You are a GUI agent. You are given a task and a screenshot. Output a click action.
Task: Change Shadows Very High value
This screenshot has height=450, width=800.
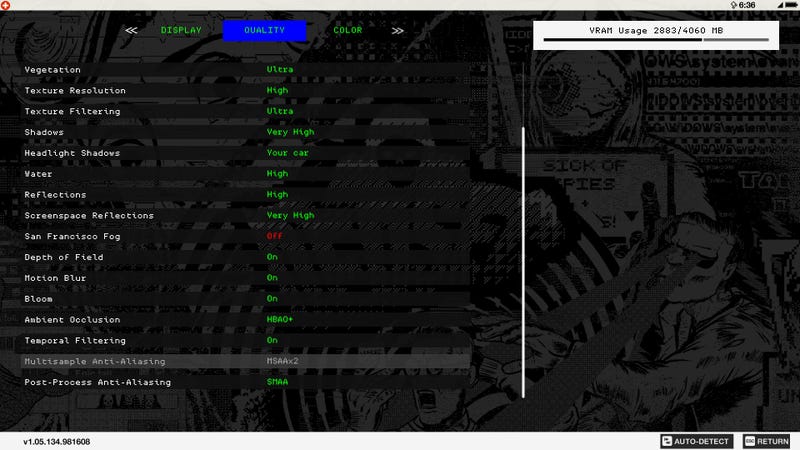coord(290,132)
